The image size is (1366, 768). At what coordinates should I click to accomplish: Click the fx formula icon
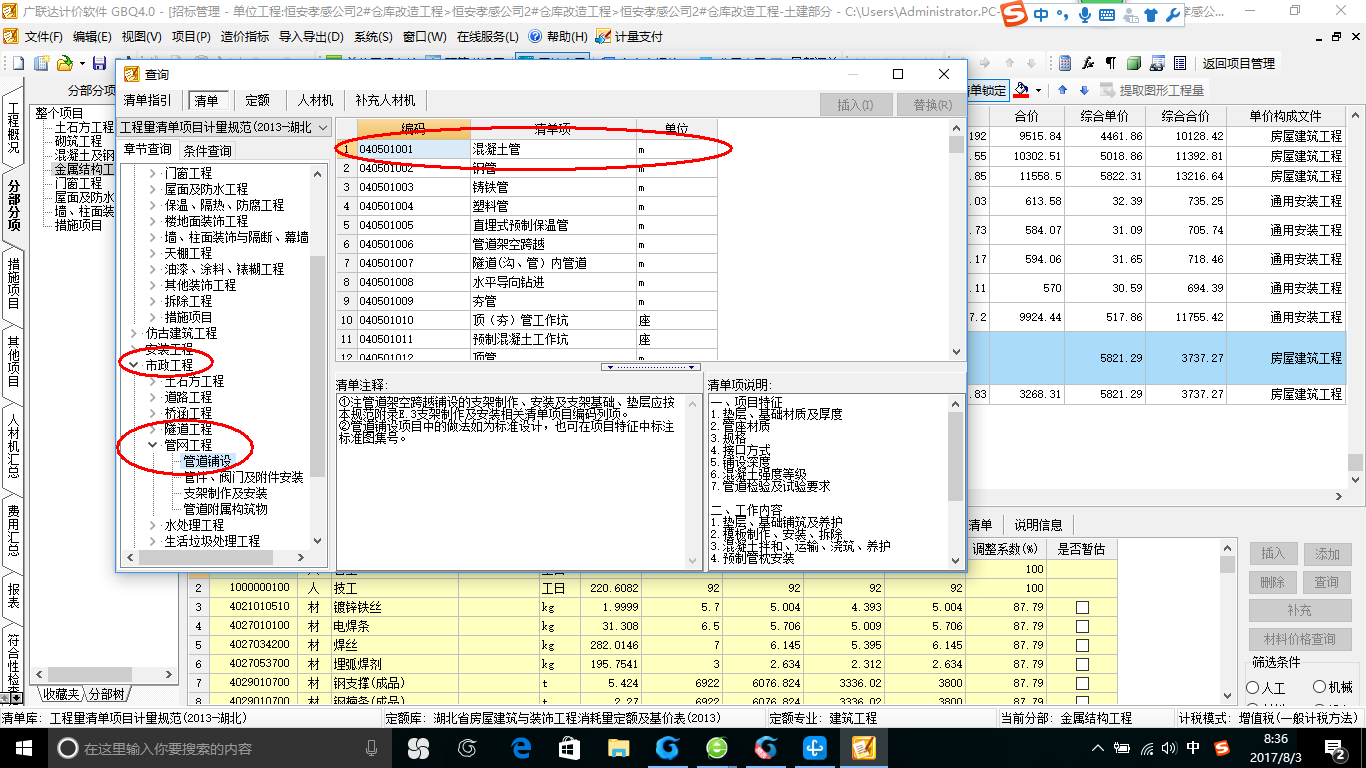[x=1088, y=63]
